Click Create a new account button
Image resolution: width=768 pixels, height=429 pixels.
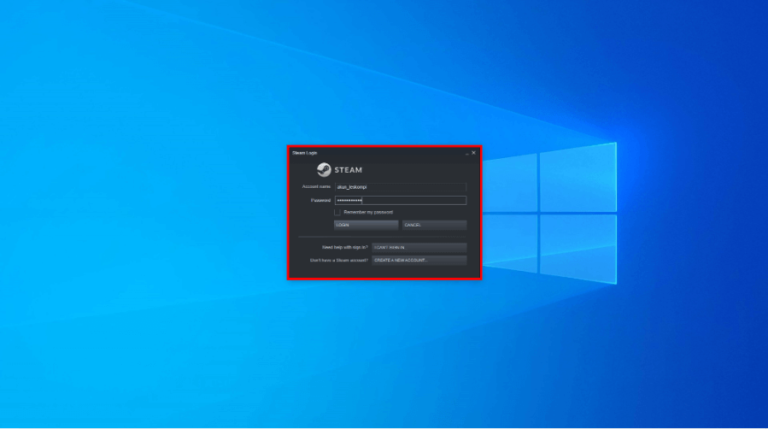[419, 261]
